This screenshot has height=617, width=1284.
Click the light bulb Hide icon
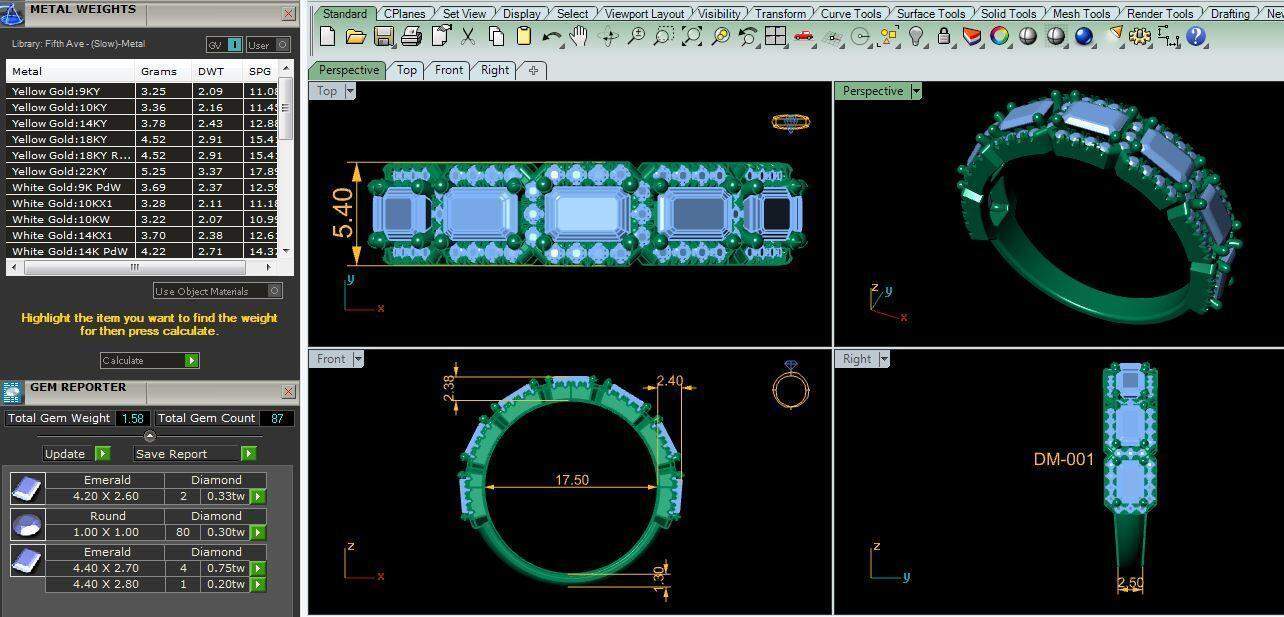pos(916,37)
